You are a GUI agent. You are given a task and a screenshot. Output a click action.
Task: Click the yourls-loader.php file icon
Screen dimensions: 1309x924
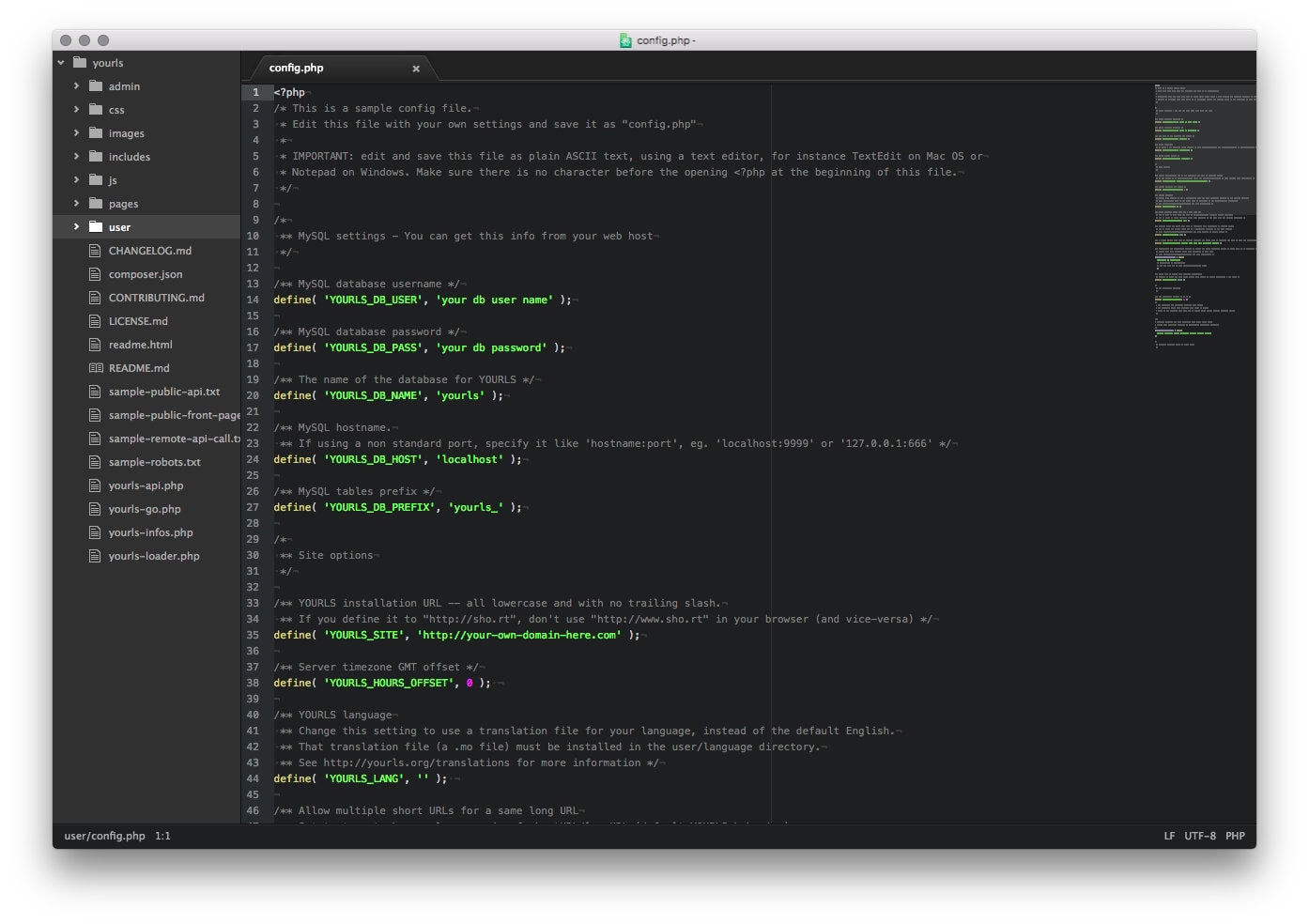click(x=95, y=556)
